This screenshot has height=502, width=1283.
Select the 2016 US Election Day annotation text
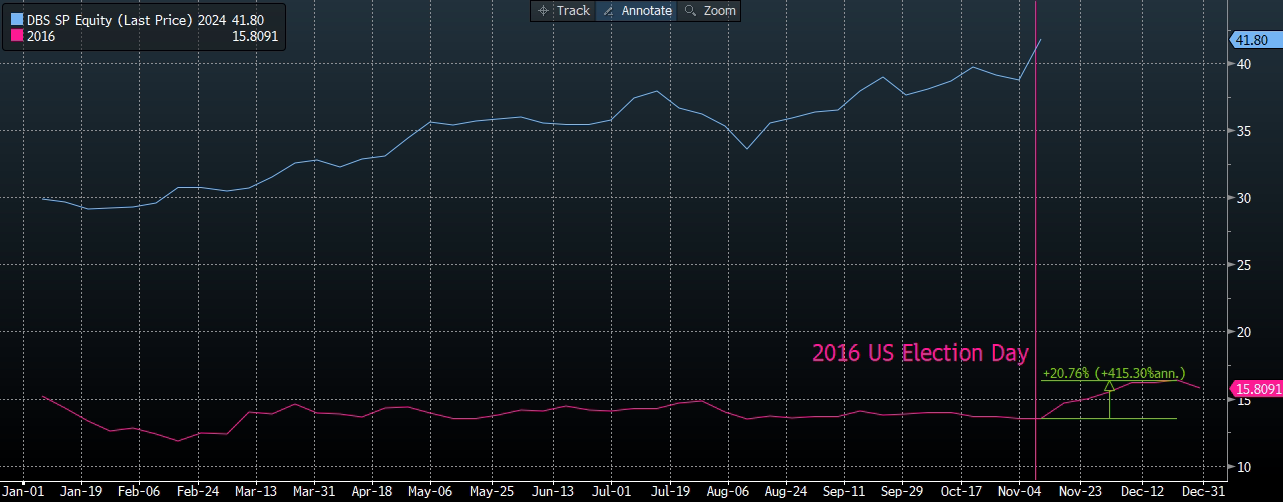pos(920,353)
